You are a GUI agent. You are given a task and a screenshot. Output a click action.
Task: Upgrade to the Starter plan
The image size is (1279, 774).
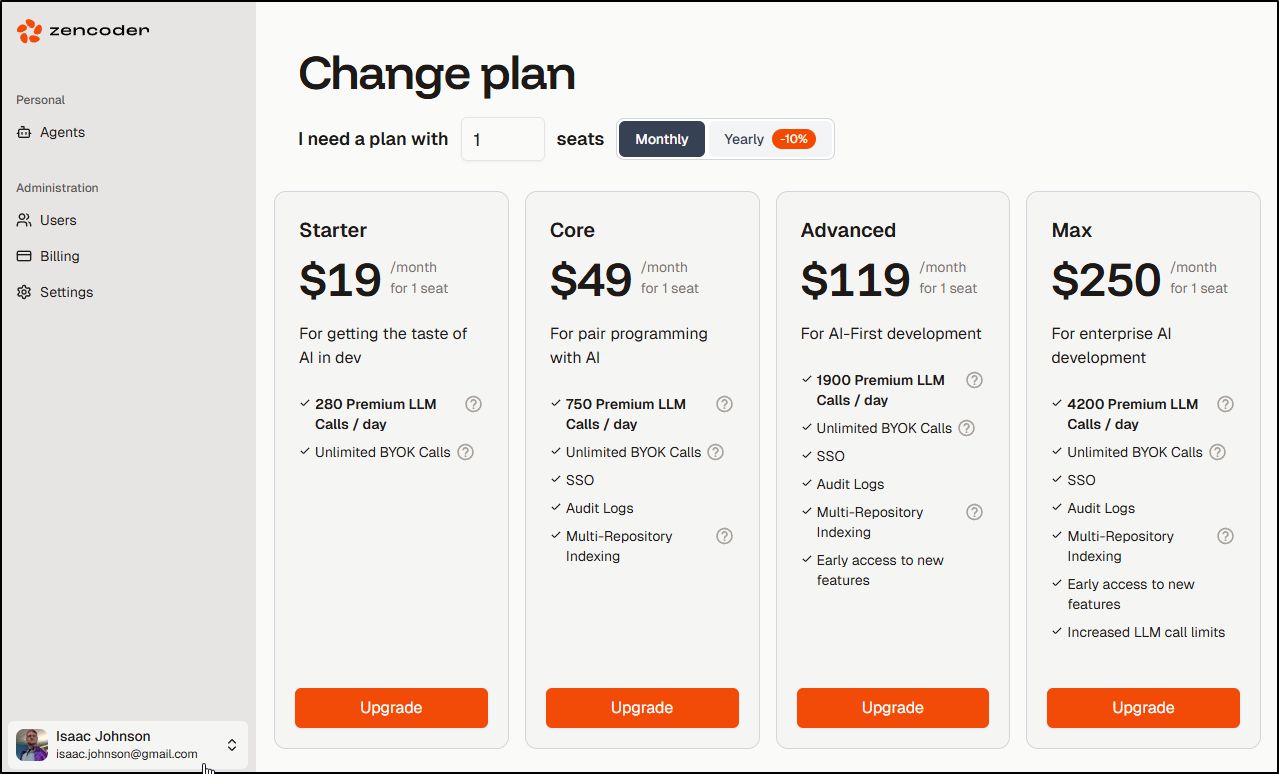coord(391,707)
